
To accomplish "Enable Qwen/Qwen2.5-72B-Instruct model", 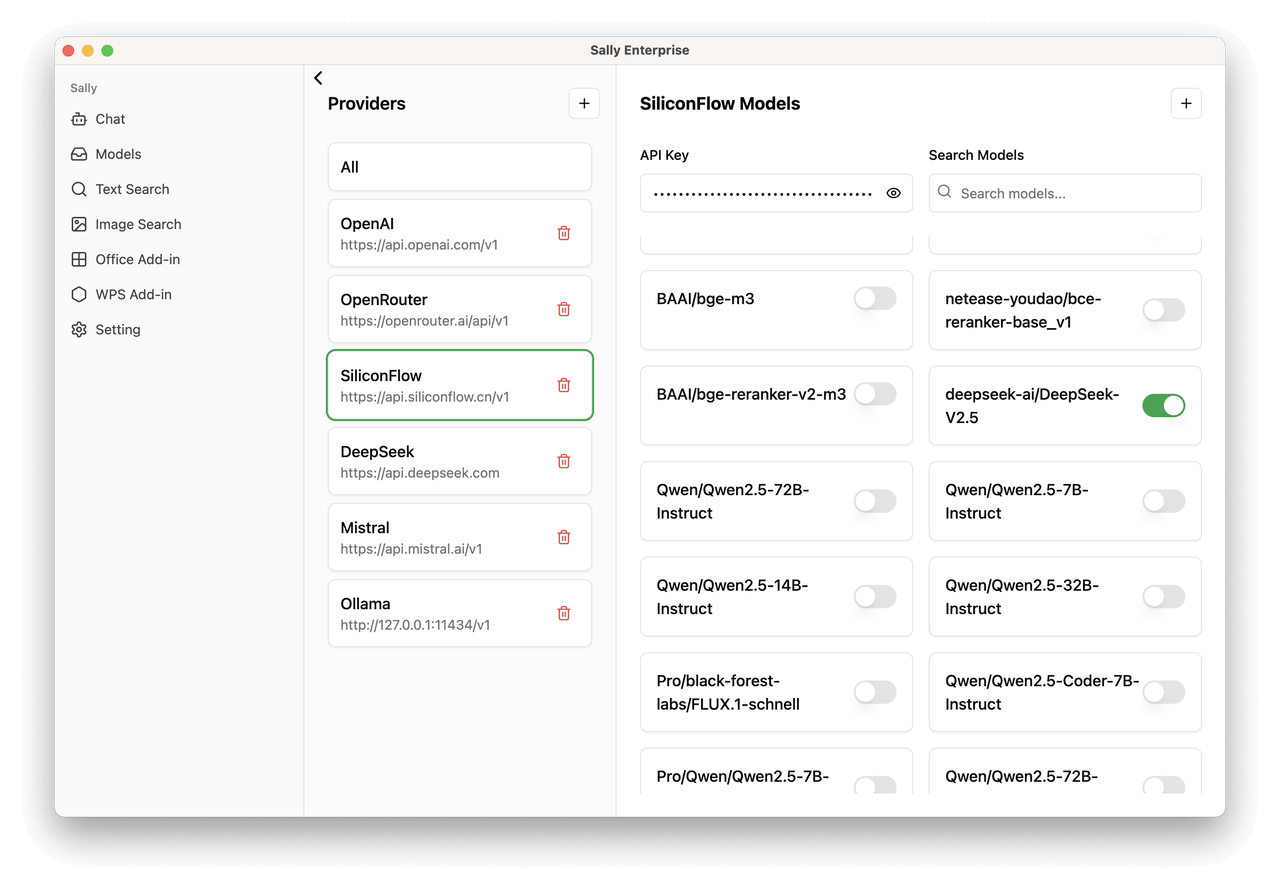I will (x=875, y=501).
